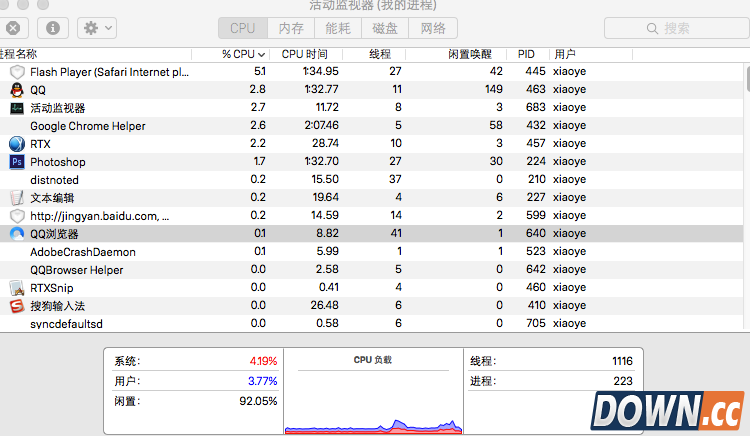
Task: Sort by the 进程名称 column header
Action: point(18,54)
